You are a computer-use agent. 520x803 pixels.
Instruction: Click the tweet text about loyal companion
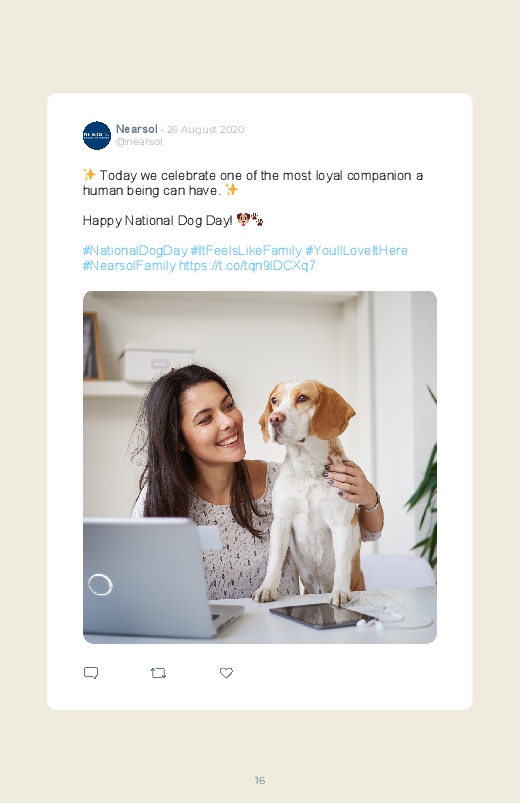click(253, 183)
